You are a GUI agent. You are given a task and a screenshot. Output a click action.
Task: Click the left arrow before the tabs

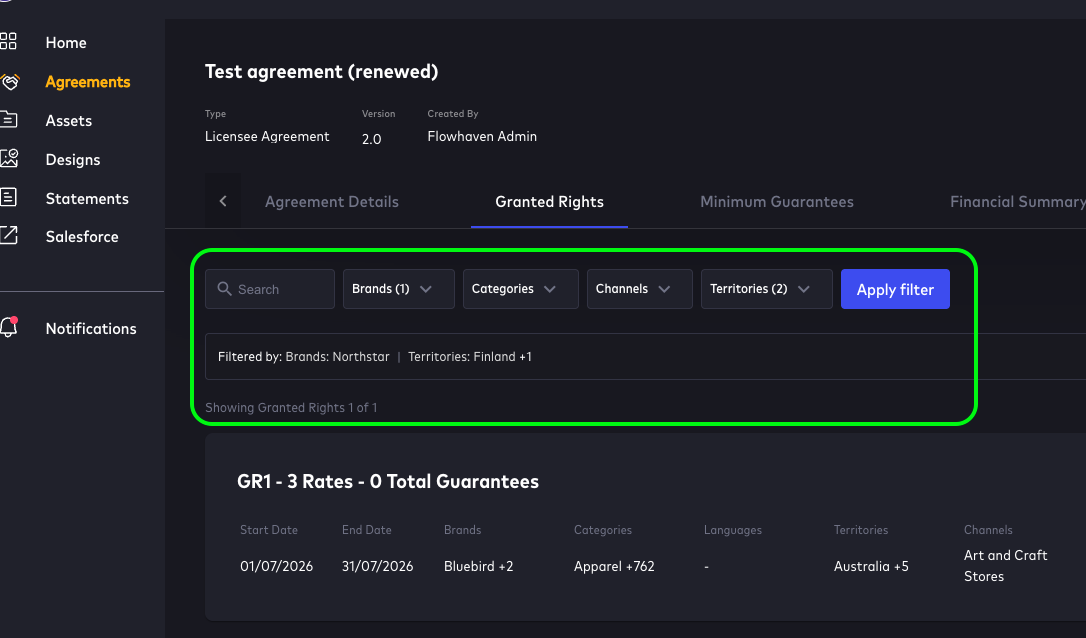(x=223, y=201)
